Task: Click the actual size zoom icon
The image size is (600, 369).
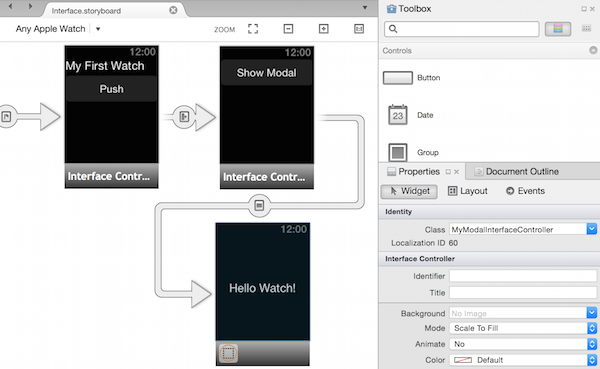Action: (359, 29)
